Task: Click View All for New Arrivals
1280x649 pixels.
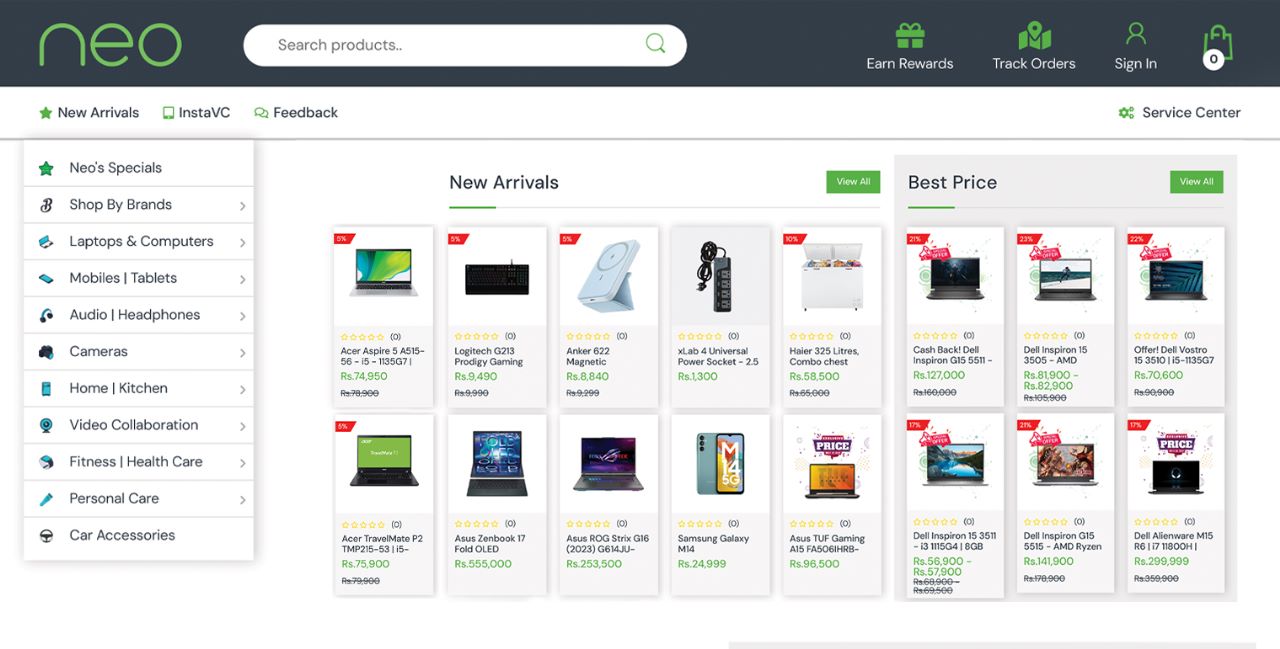Action: 853,182
